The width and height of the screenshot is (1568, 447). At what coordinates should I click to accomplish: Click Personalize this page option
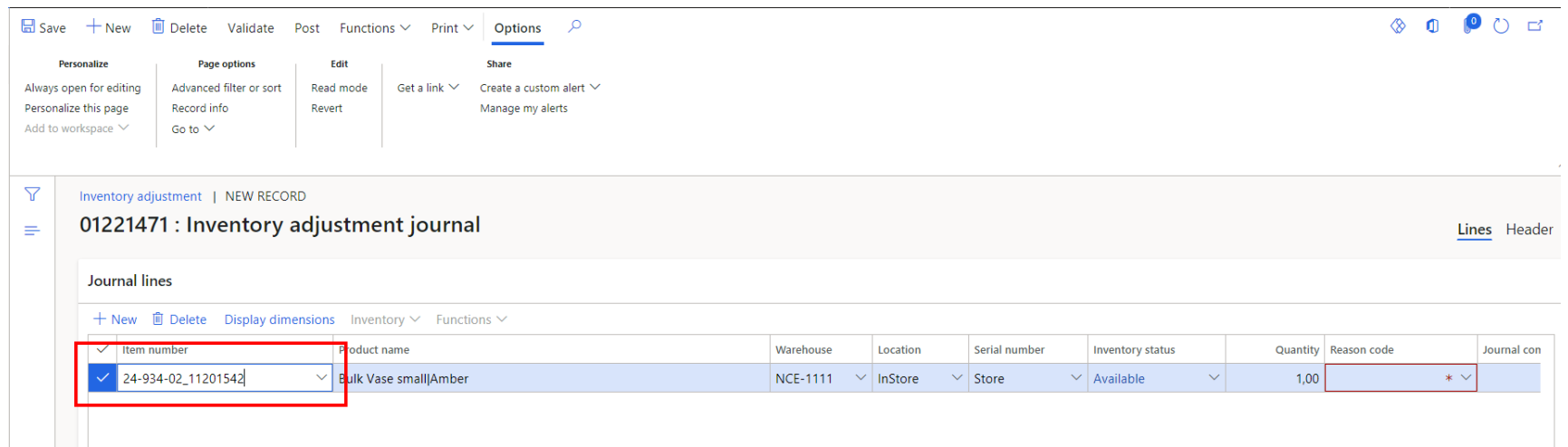pyautogui.click(x=76, y=109)
